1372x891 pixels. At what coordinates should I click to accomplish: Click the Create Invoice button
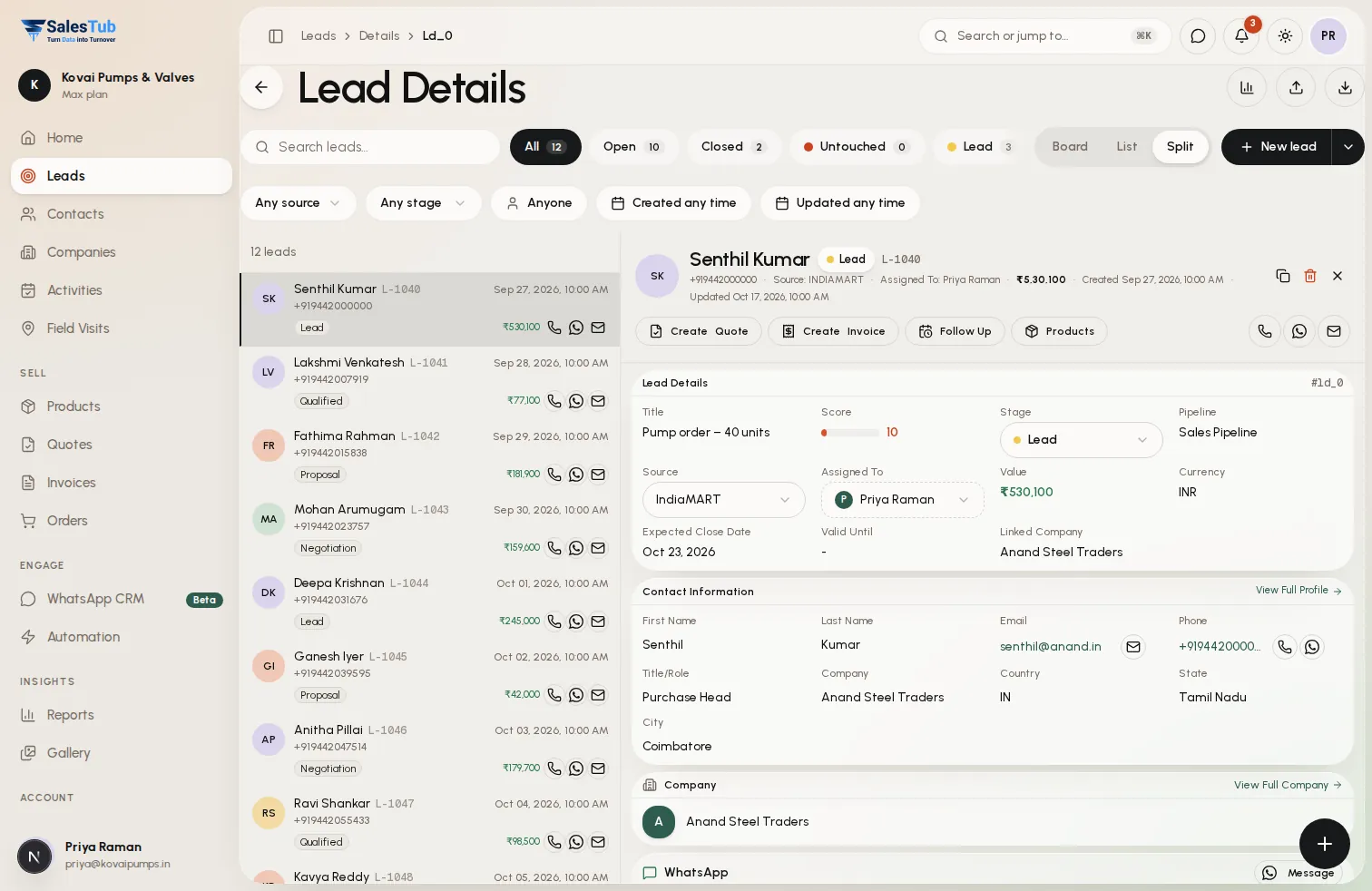(833, 331)
